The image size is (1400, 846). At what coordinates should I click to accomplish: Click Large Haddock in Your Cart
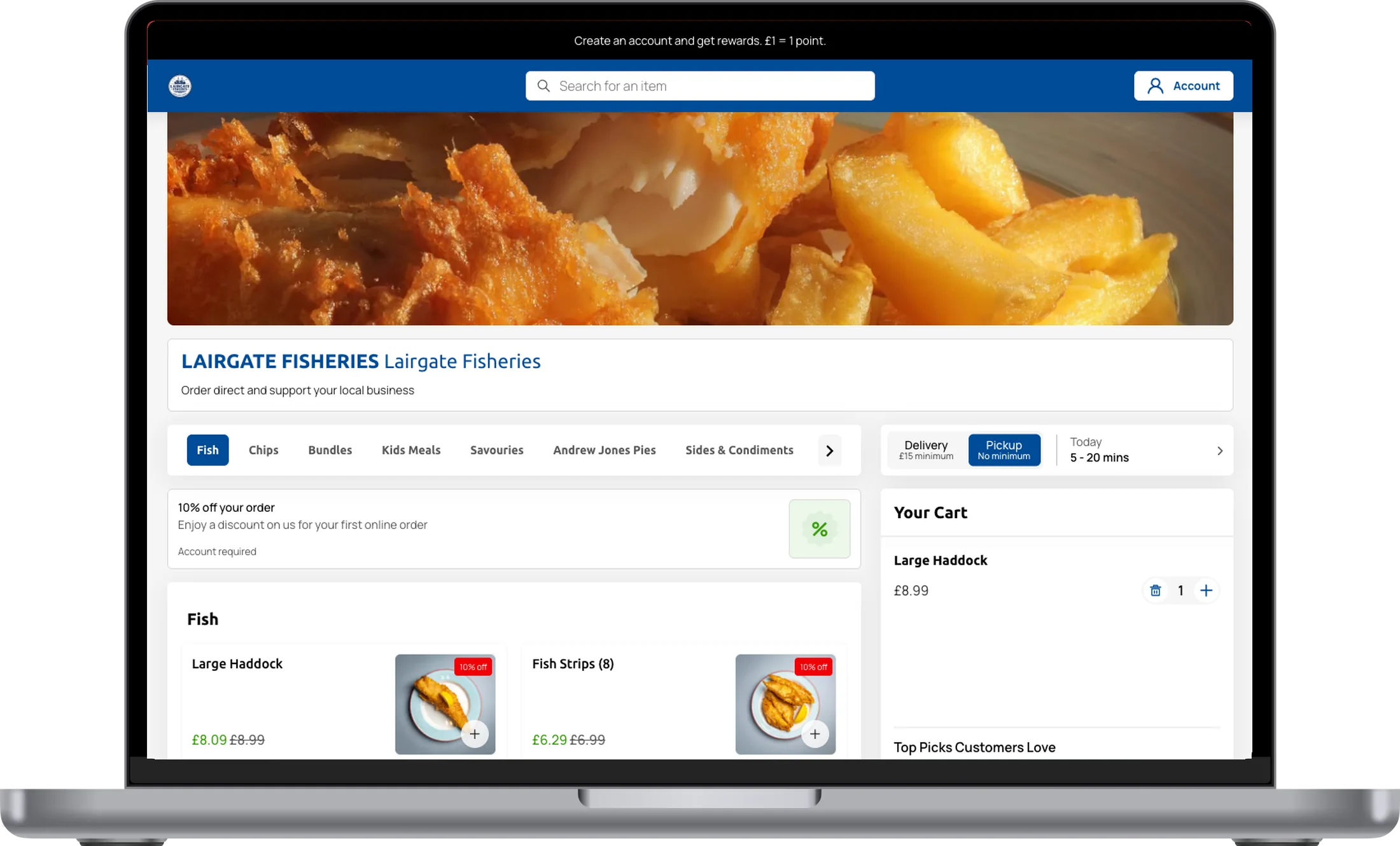click(x=941, y=560)
